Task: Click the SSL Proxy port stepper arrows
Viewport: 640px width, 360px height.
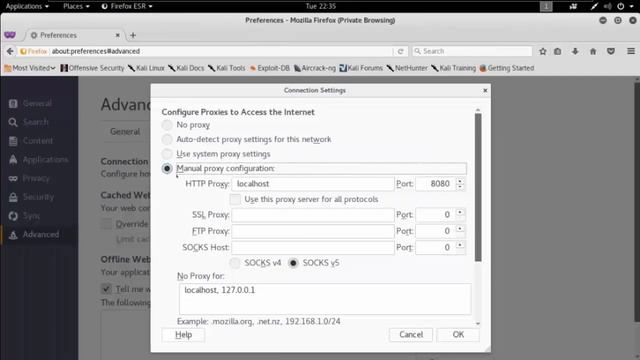Action: click(460, 215)
